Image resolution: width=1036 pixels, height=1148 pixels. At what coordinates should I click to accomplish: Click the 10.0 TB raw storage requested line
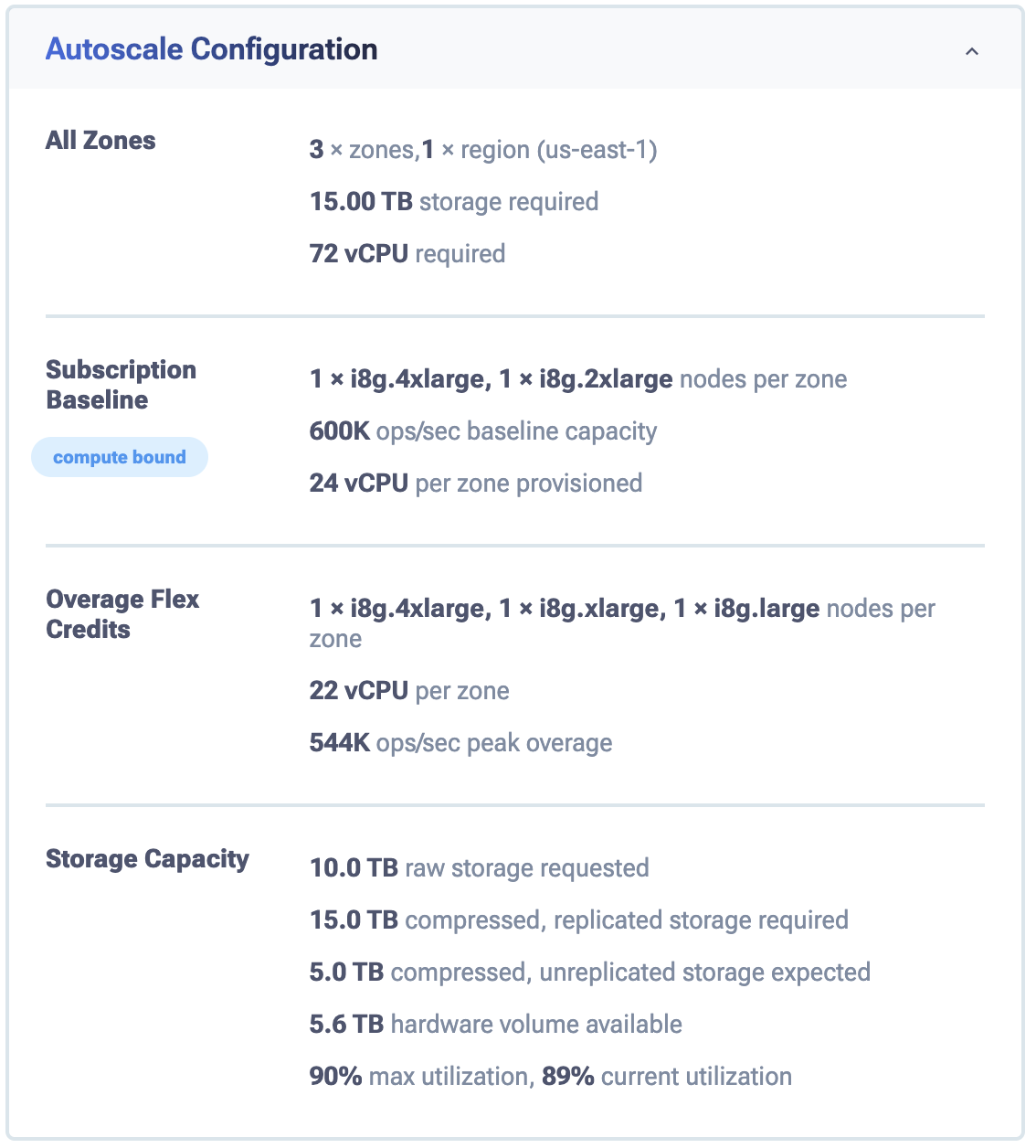pyautogui.click(x=480, y=868)
